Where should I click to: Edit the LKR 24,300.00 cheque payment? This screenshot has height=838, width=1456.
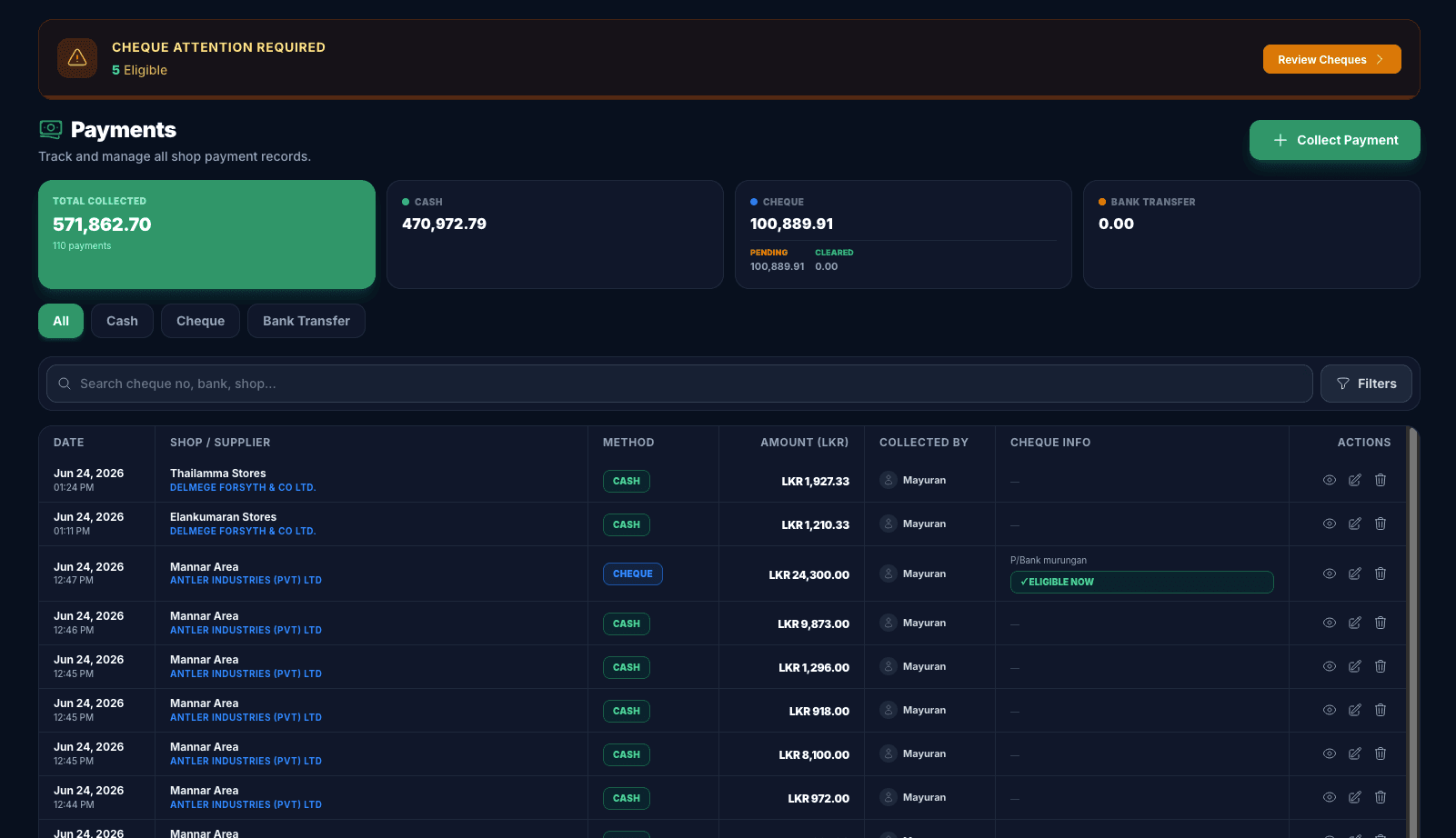pos(1355,574)
